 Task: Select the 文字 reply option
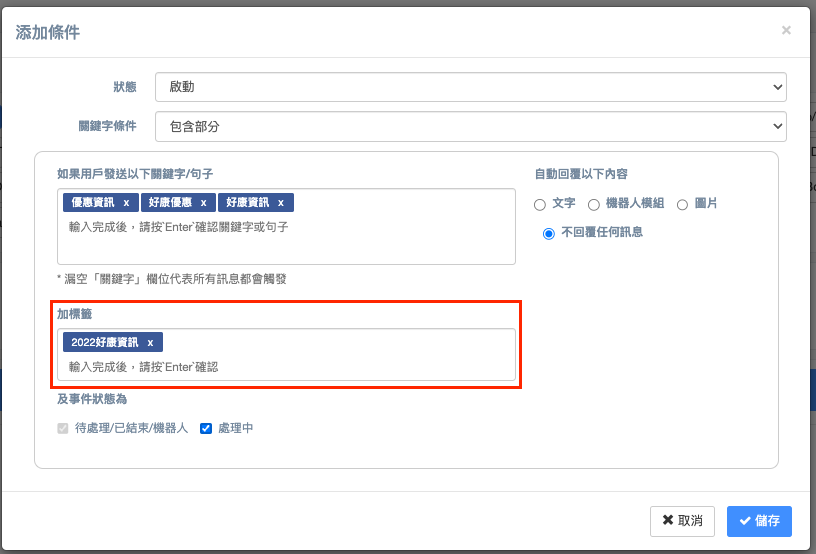point(540,204)
